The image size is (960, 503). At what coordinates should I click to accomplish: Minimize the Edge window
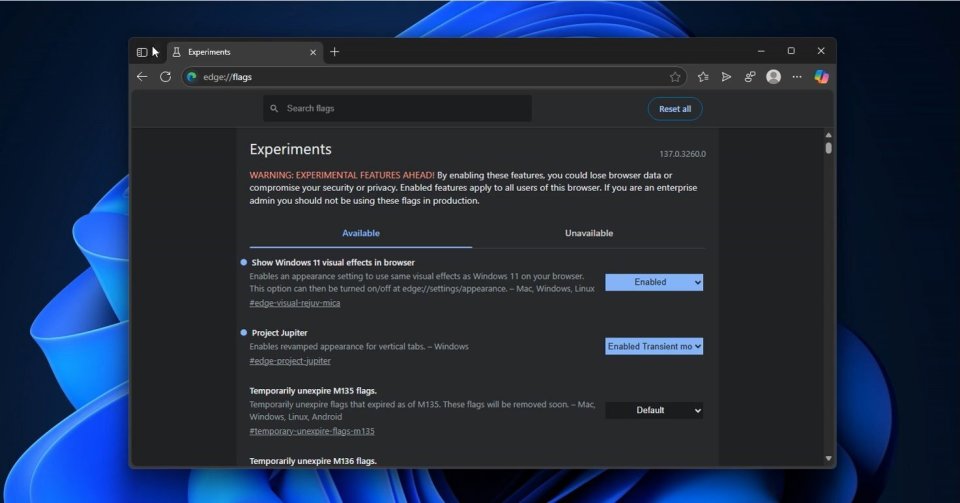(x=761, y=51)
